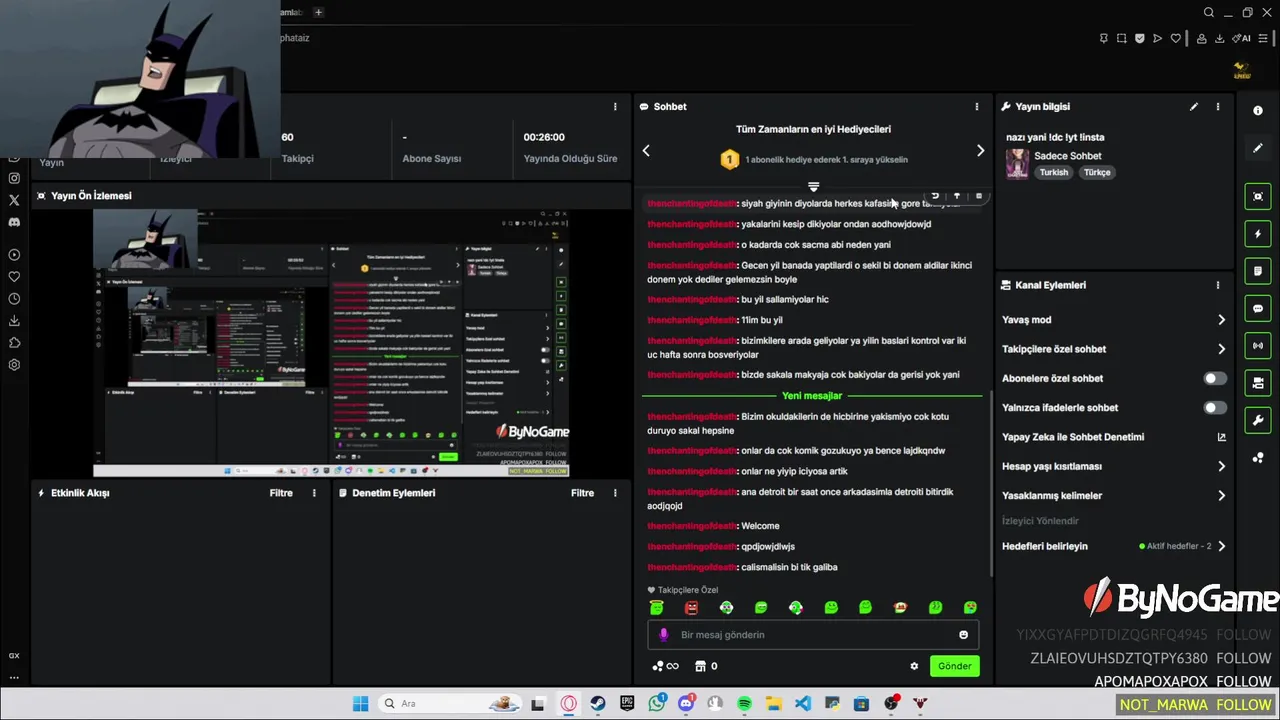Open the Opera sidebar settings gear
Viewport: 1280px width, 720px height.
tap(14, 365)
